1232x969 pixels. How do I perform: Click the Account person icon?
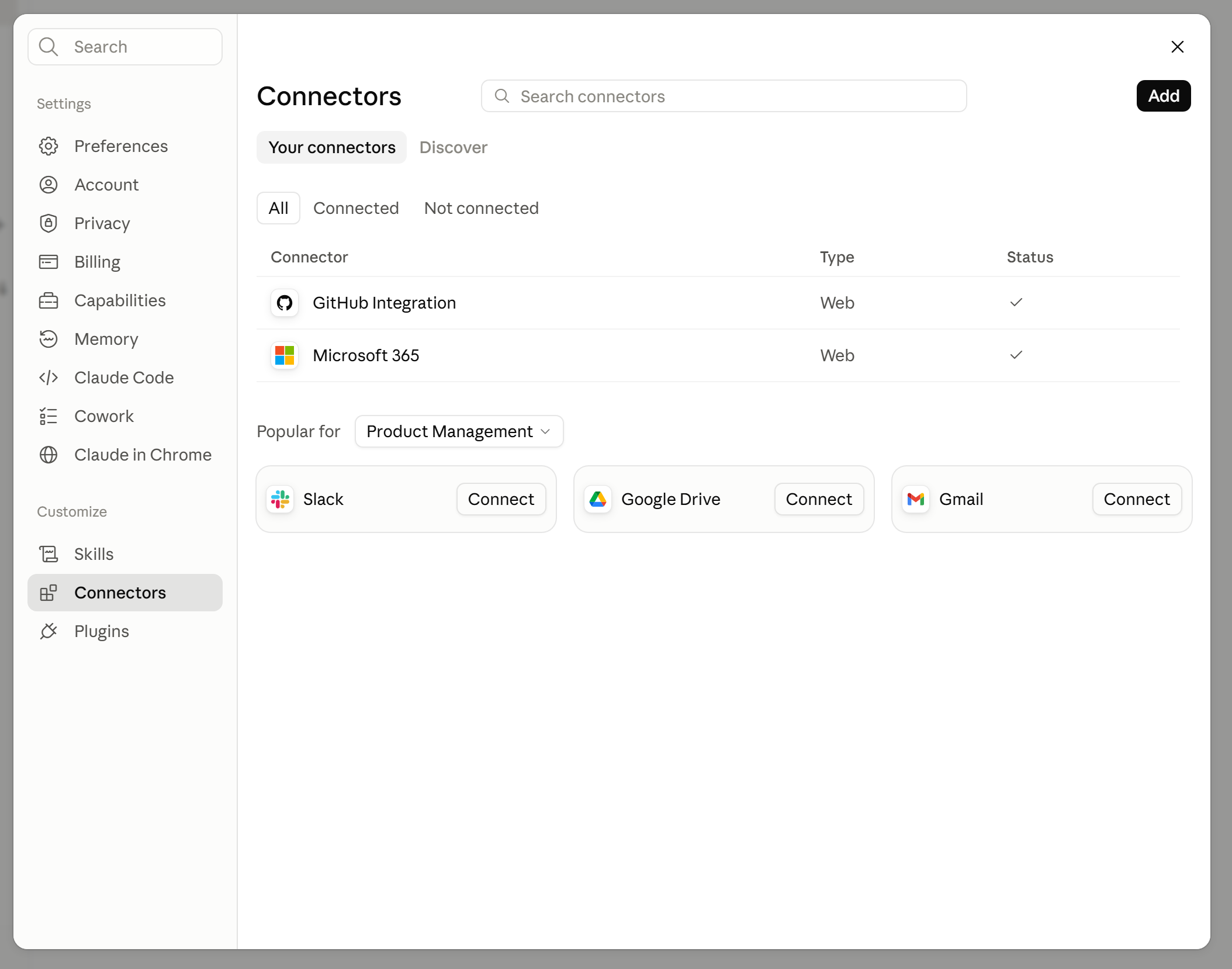click(49, 185)
